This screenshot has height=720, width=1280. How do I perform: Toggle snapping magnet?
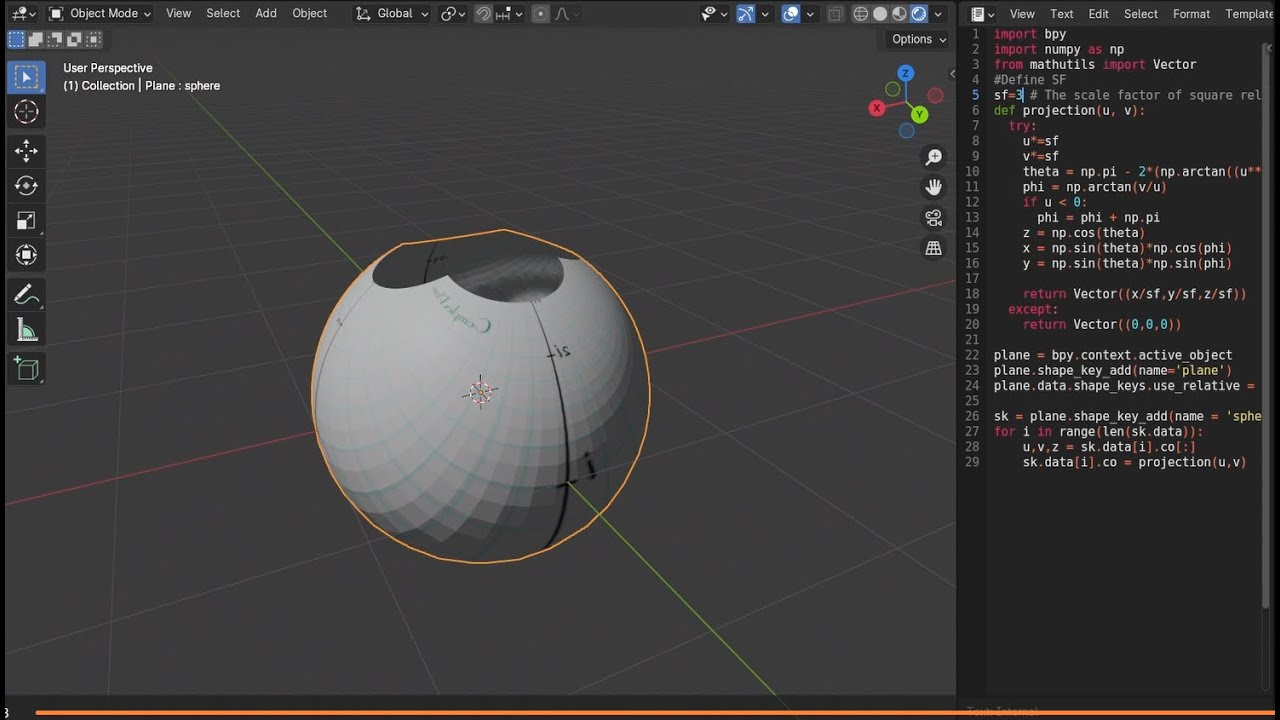484,13
